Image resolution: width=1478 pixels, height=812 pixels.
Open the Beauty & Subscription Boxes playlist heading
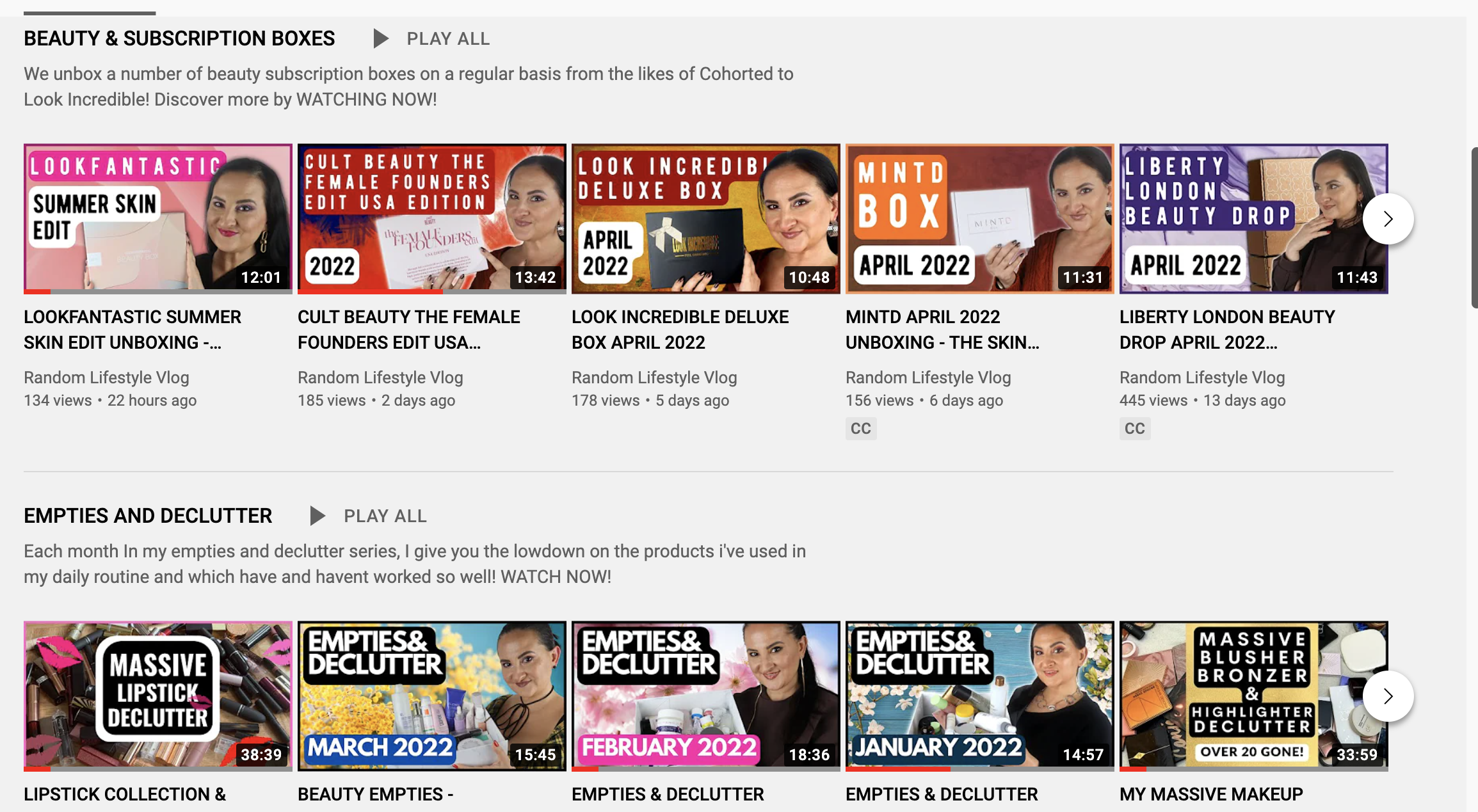click(x=179, y=38)
